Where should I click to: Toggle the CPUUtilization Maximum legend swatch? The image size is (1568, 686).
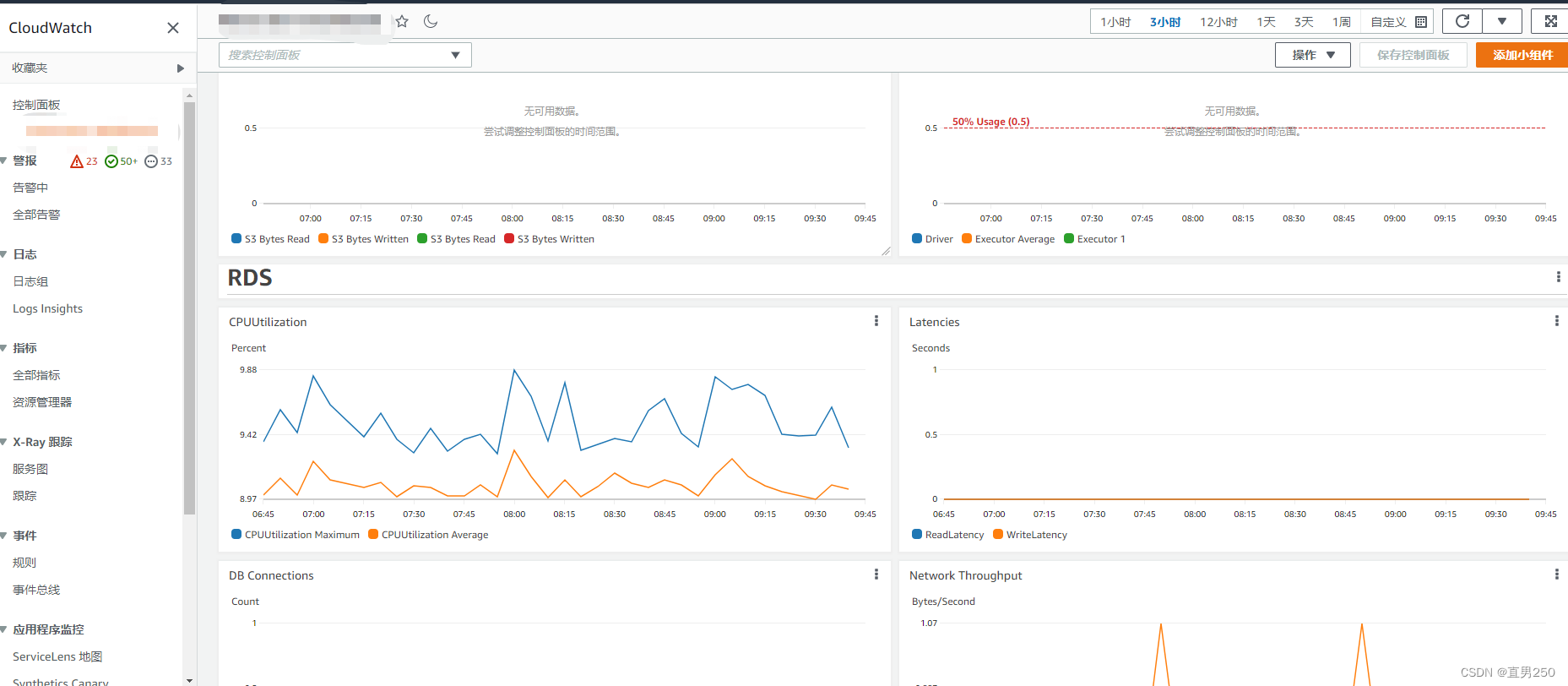click(236, 534)
